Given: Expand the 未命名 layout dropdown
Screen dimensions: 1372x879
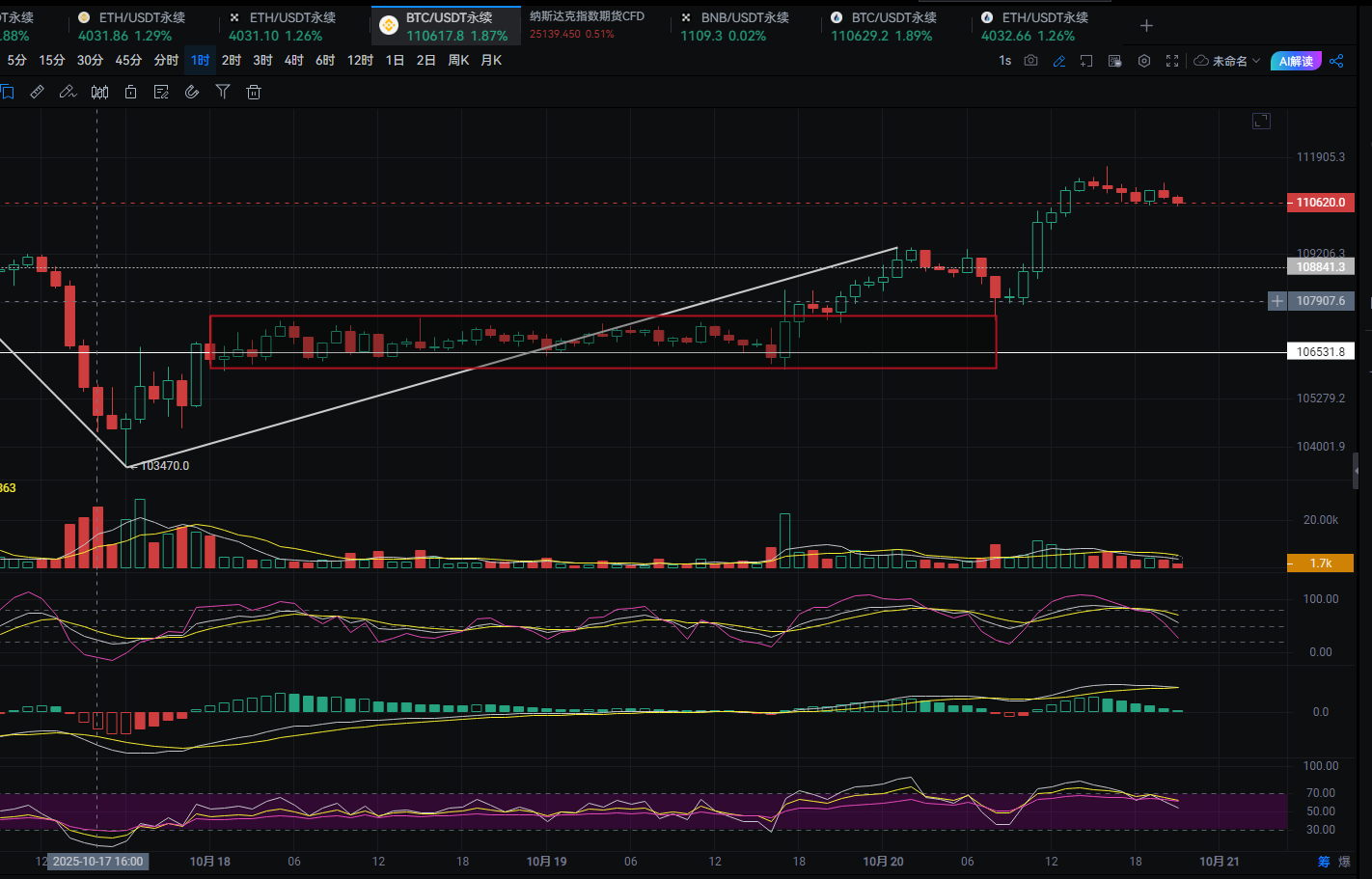Looking at the screenshot, I should tap(1227, 61).
